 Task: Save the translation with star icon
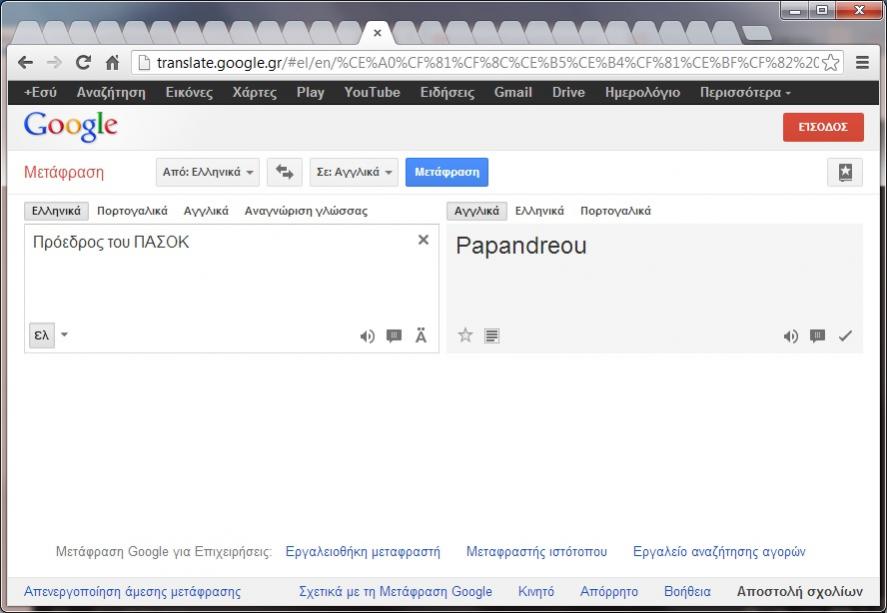point(465,335)
